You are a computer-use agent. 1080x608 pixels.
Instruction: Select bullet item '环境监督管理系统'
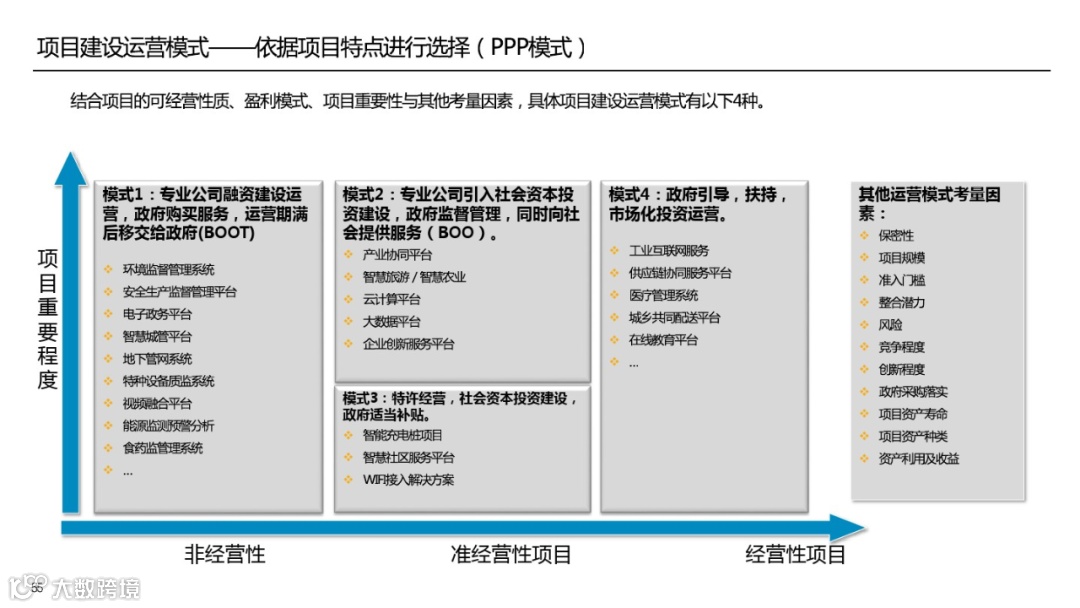click(x=168, y=269)
